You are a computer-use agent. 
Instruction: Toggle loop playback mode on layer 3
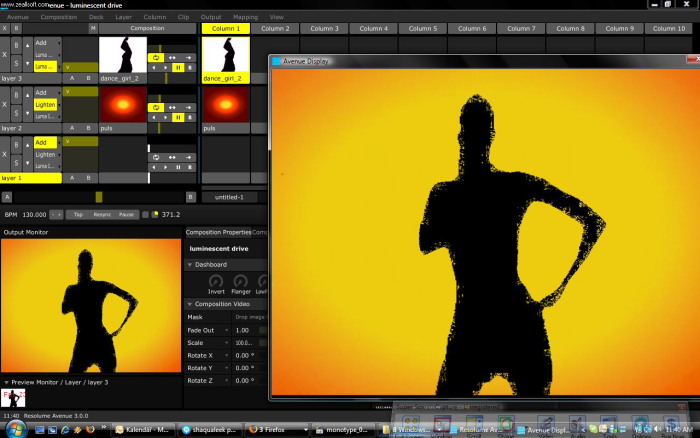pyautogui.click(x=156, y=58)
